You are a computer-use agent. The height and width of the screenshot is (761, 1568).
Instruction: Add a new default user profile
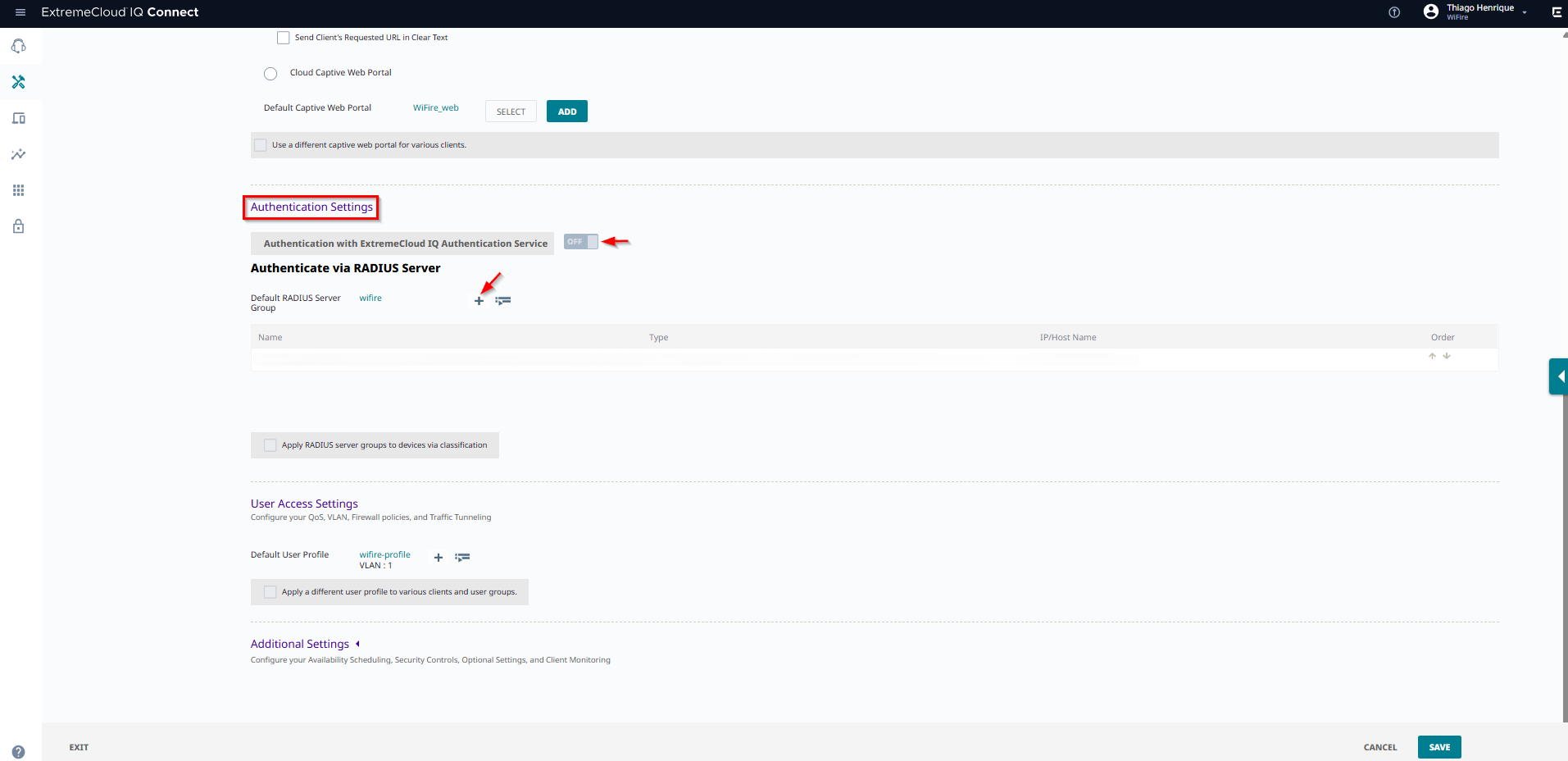click(x=439, y=558)
